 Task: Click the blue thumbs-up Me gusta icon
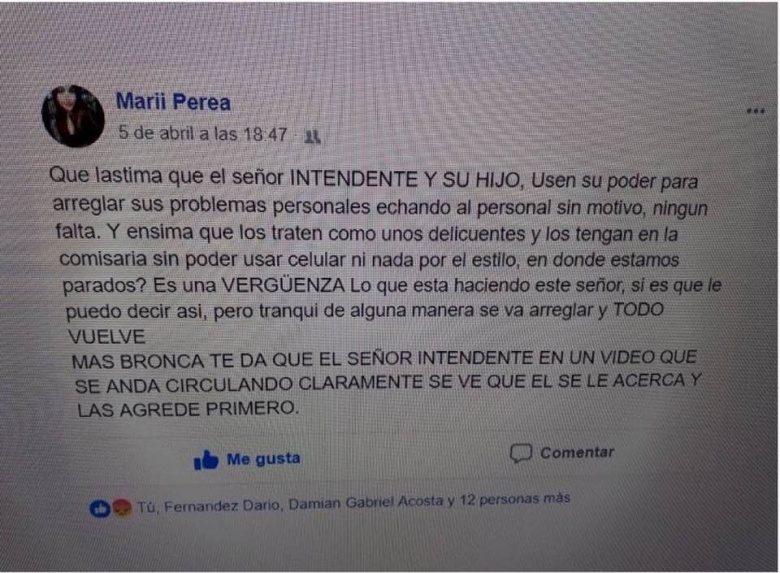pos(206,460)
